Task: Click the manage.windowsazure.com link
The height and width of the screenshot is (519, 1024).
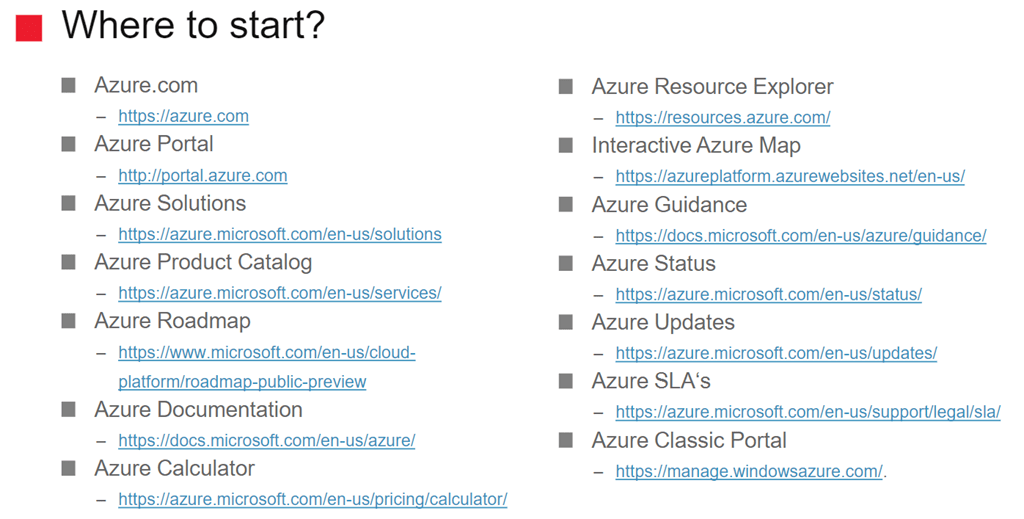Action: point(748,472)
